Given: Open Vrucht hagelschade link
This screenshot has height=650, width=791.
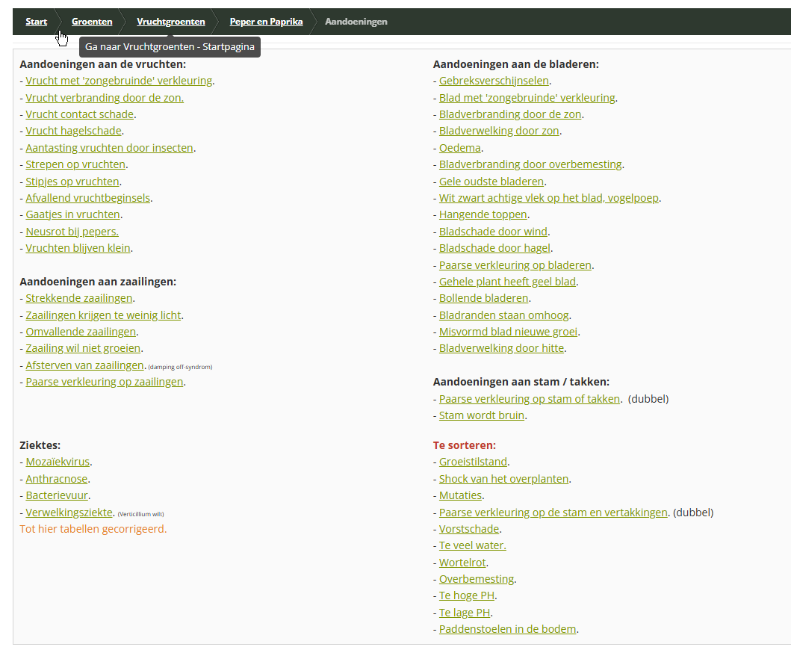Looking at the screenshot, I should [73, 131].
